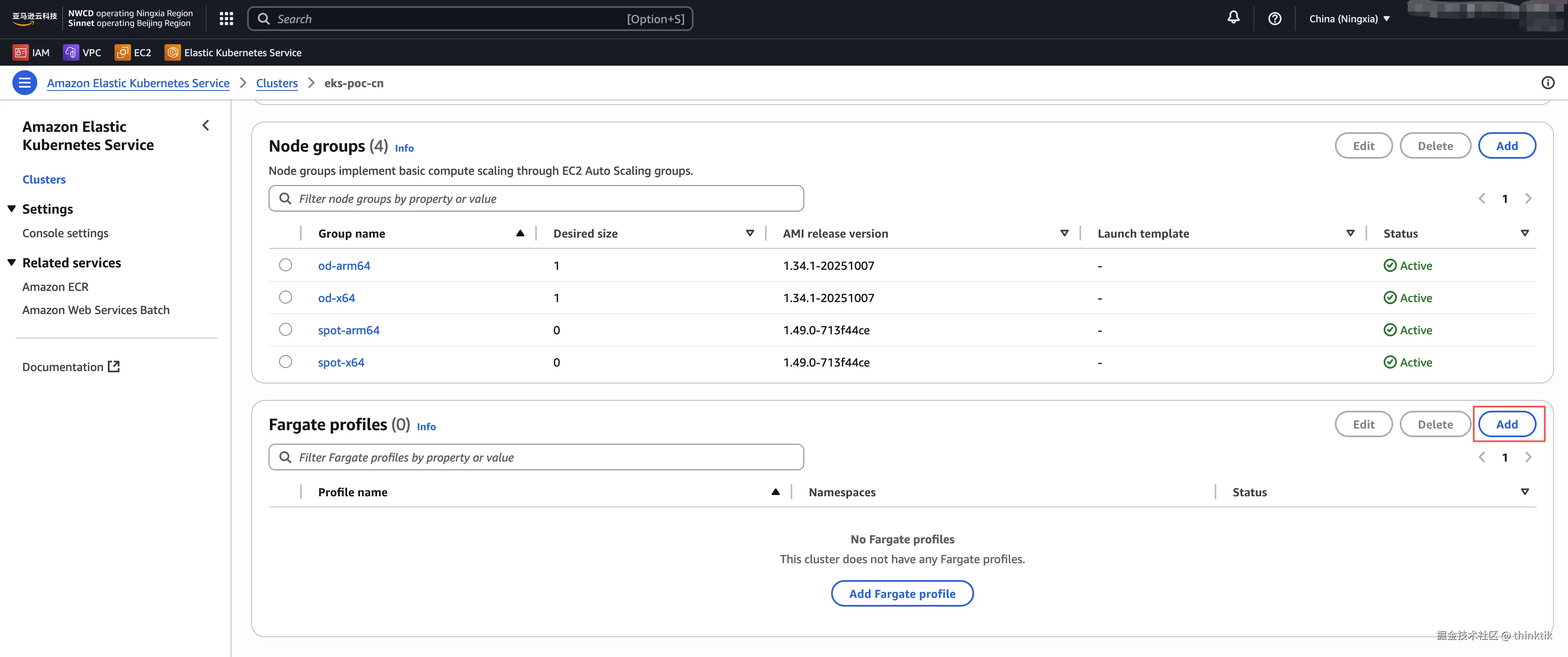1568x657 pixels.
Task: Open the help question mark icon
Action: pos(1275,19)
